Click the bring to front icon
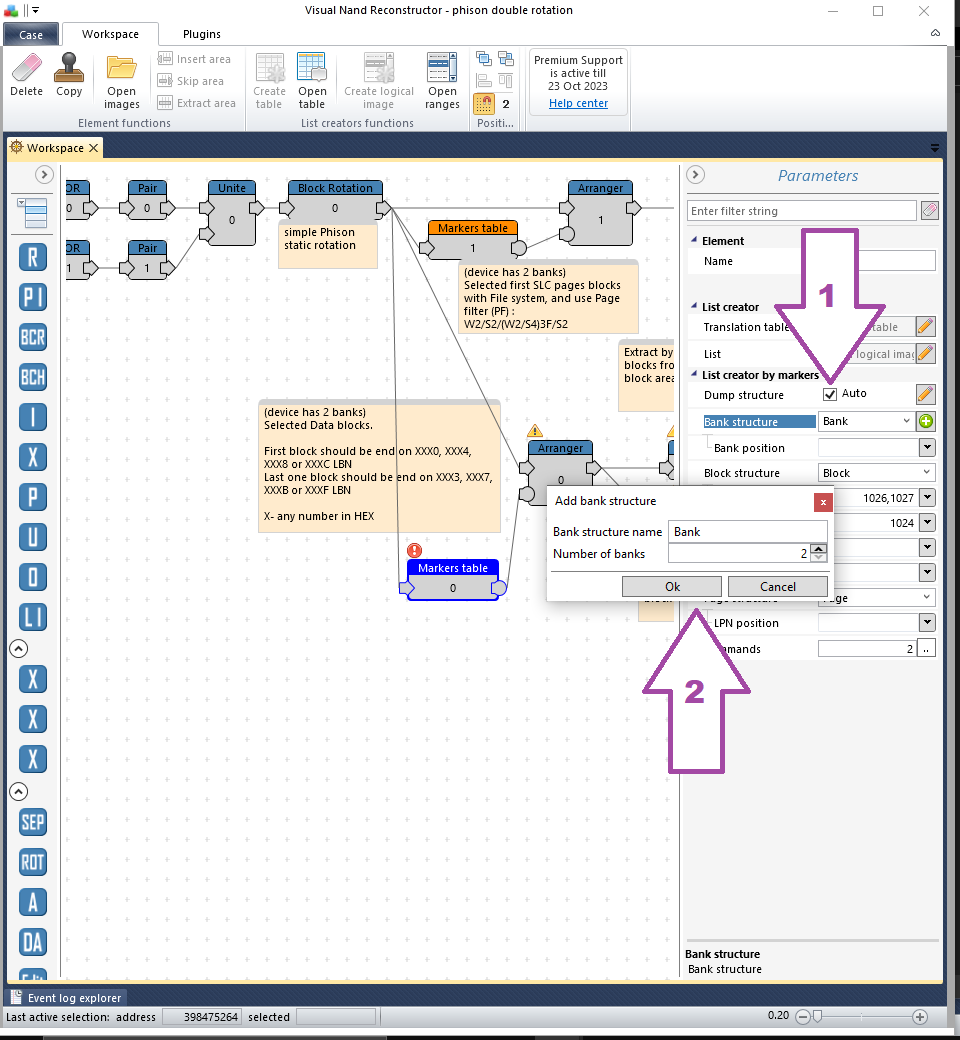The image size is (960, 1040). click(484, 59)
